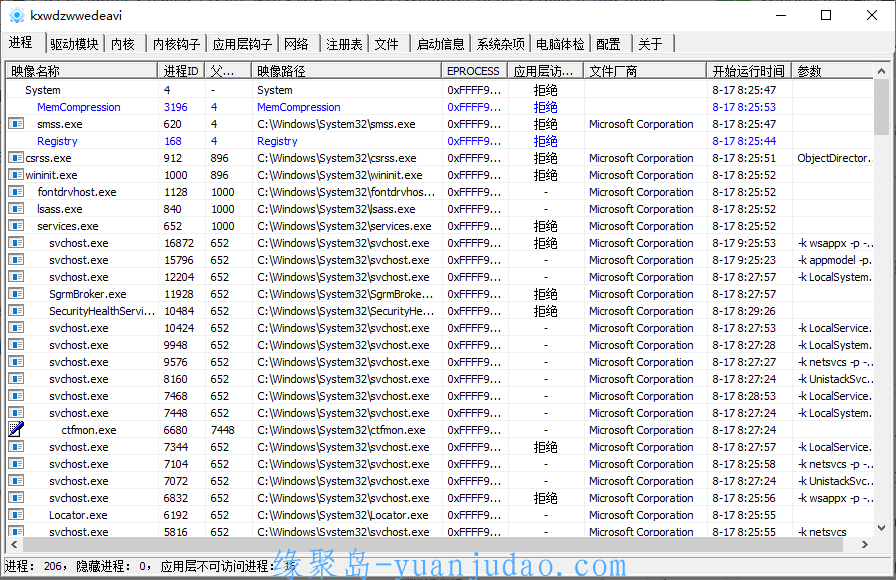This screenshot has width=896, height=580.
Task: Open the 应用层钩子 tab
Action: click(x=242, y=44)
